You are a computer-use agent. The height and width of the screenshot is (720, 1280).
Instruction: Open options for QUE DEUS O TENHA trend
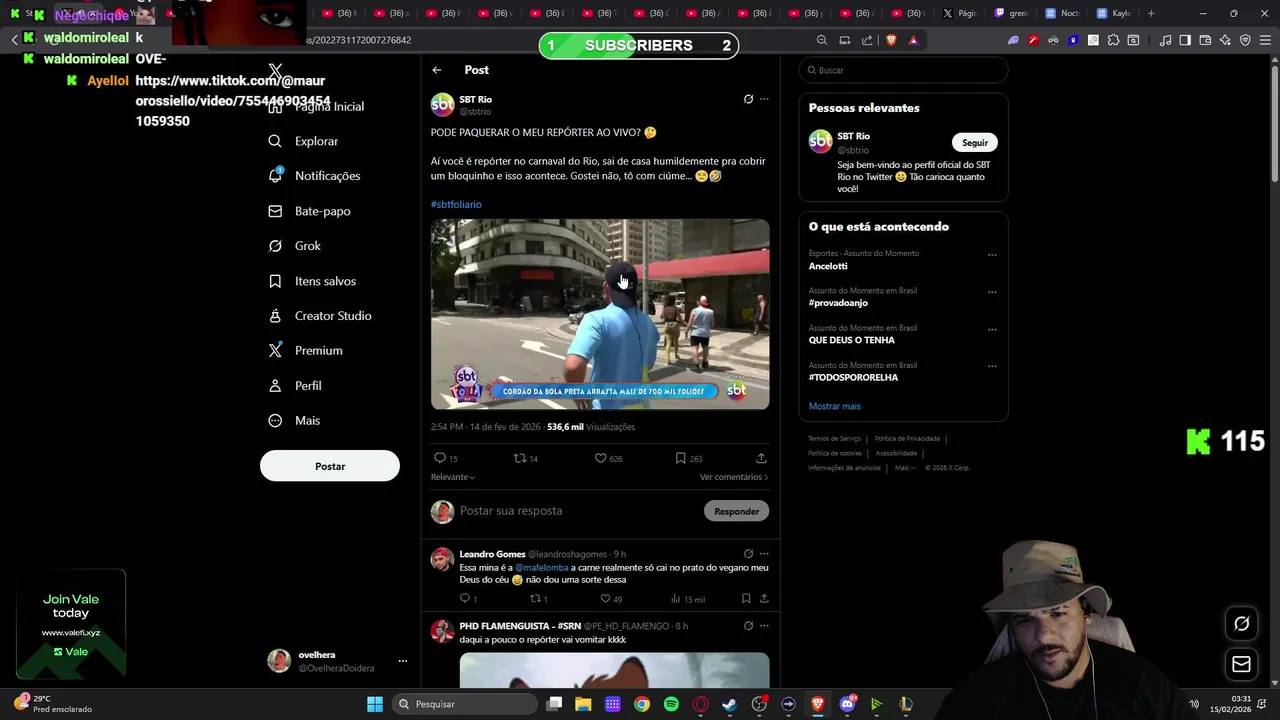click(x=992, y=329)
